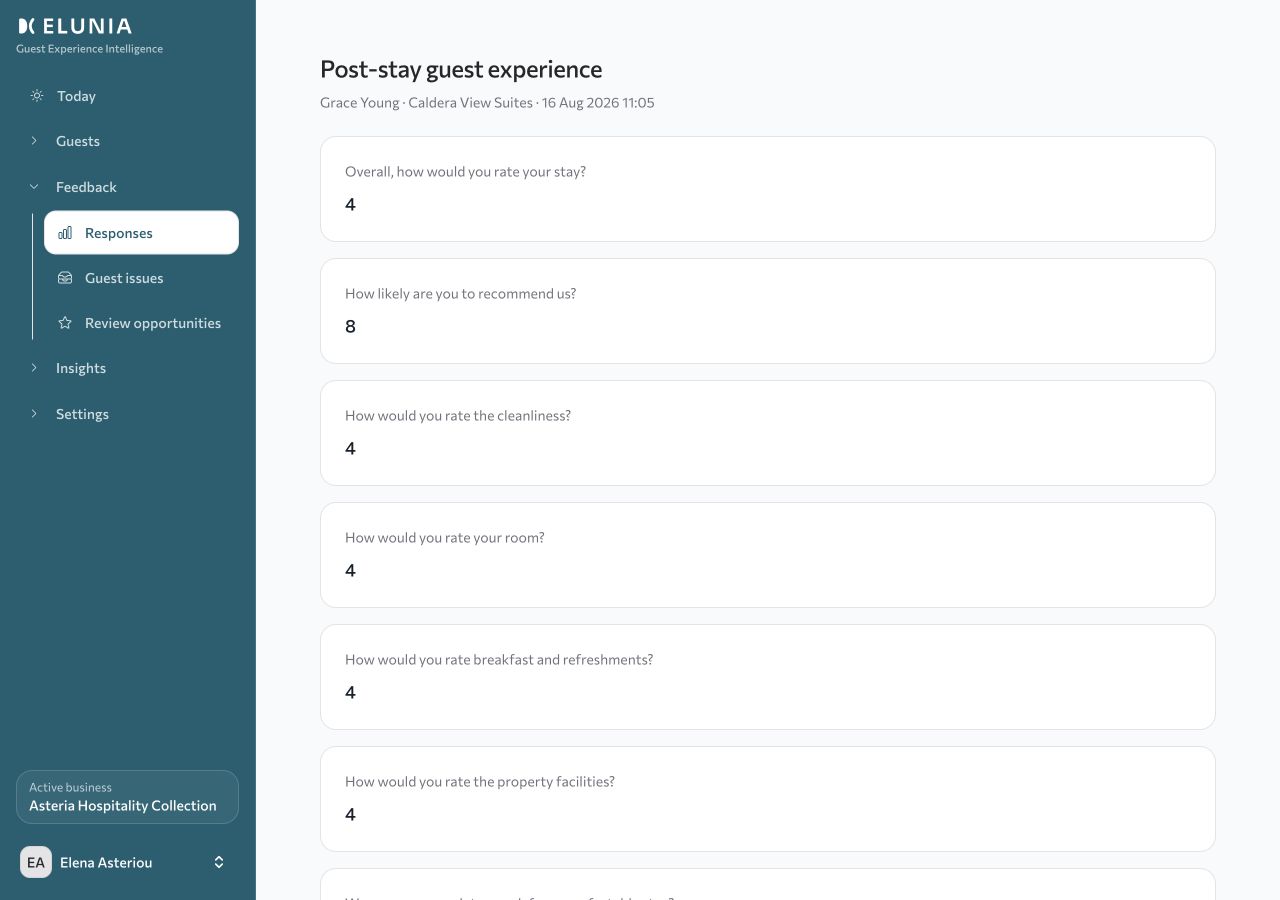This screenshot has height=900, width=1280.
Task: Collapse the Feedback section chevron
Action: pyautogui.click(x=34, y=187)
